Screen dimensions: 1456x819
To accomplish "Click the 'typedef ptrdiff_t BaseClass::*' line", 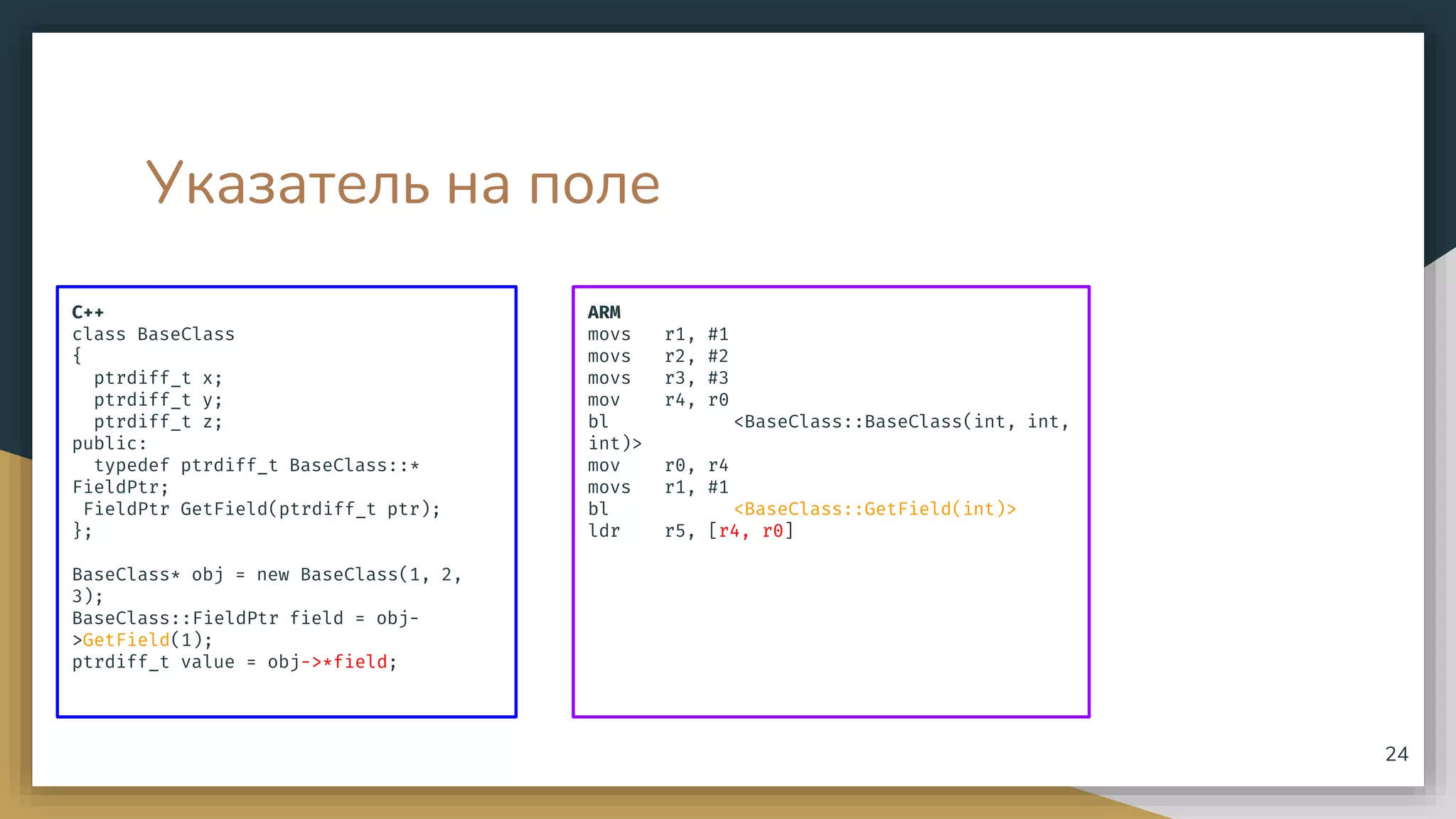I will [x=257, y=466].
